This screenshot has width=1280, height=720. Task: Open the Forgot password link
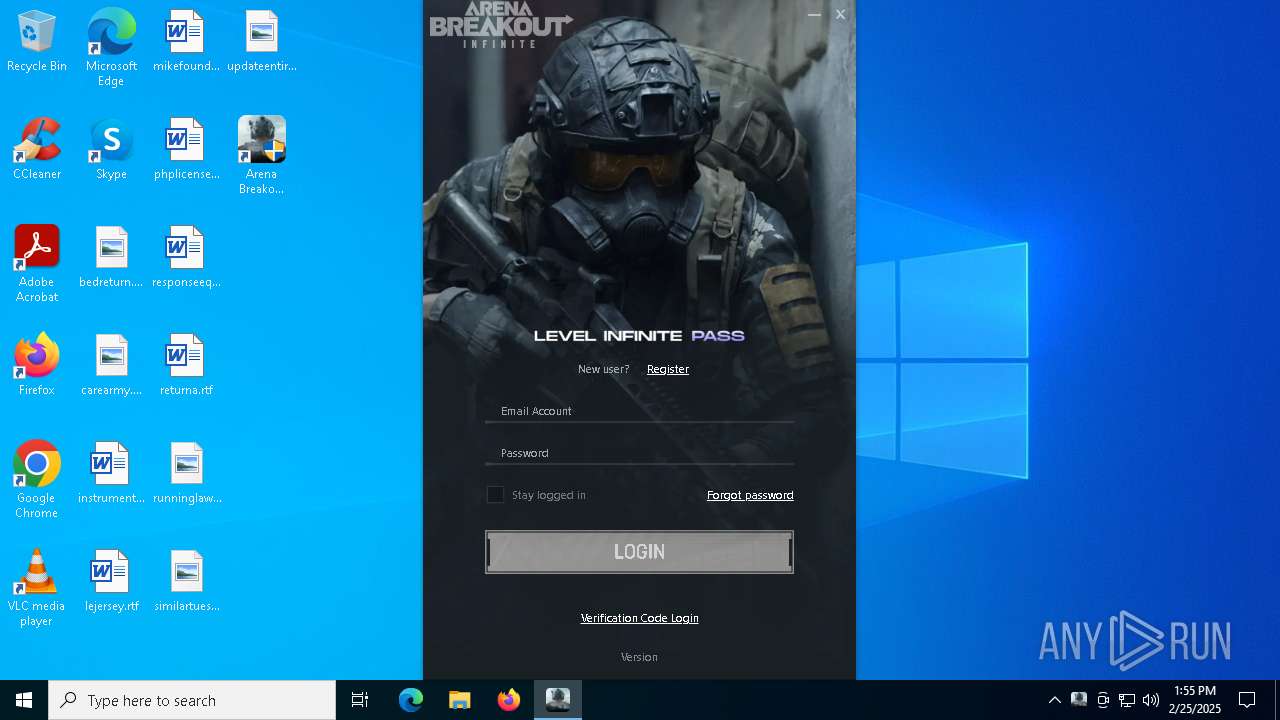point(750,495)
